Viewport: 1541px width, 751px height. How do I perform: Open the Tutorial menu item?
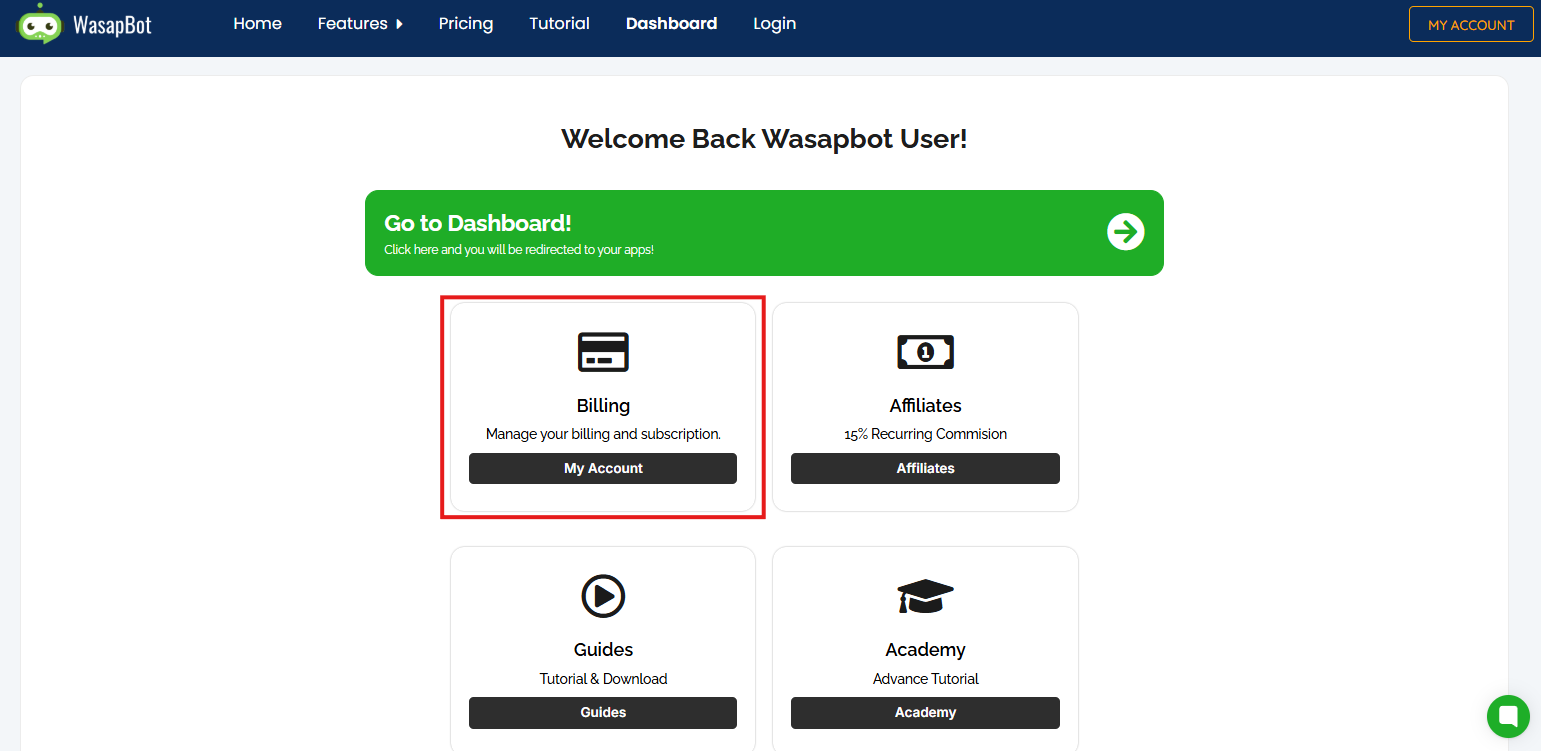[x=559, y=23]
